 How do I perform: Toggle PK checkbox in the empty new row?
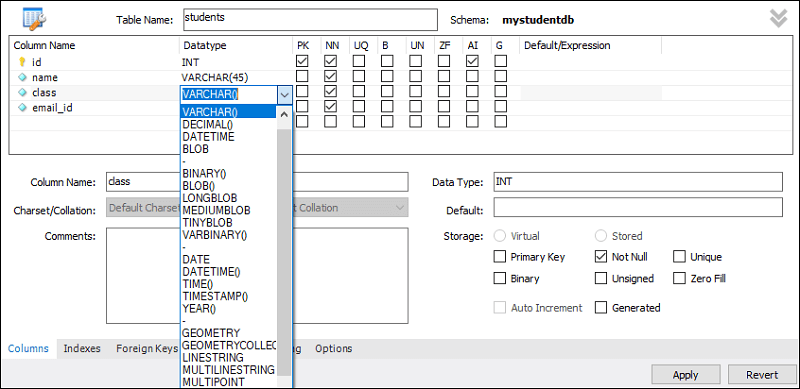(303, 121)
